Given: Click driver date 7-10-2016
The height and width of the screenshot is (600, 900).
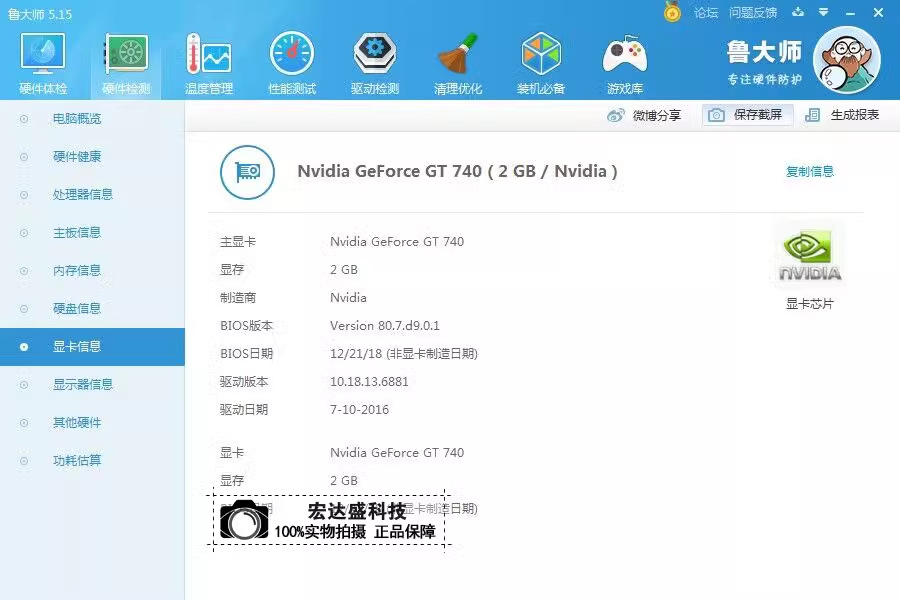Looking at the screenshot, I should 359,410.
